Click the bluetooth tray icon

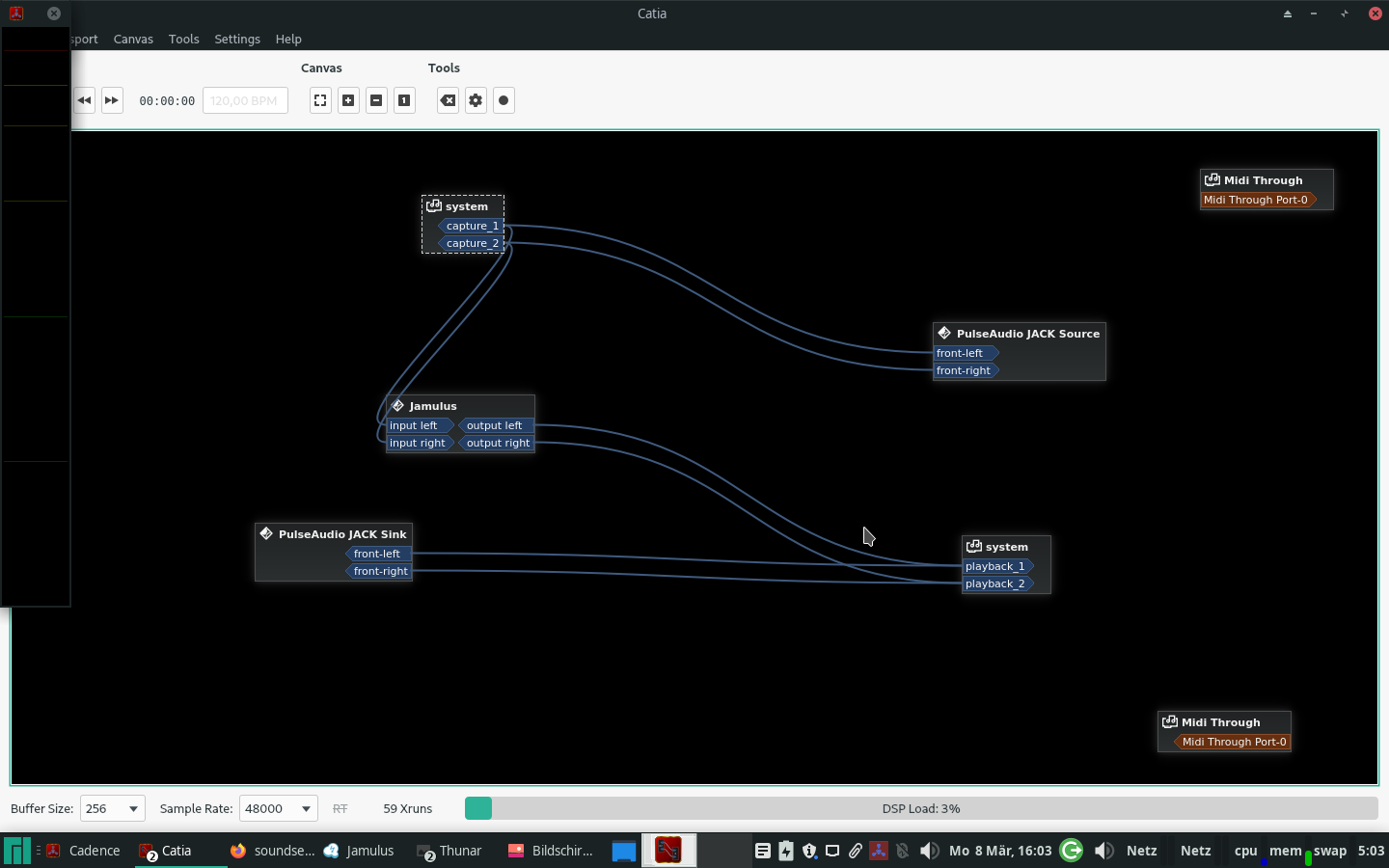coord(902,851)
